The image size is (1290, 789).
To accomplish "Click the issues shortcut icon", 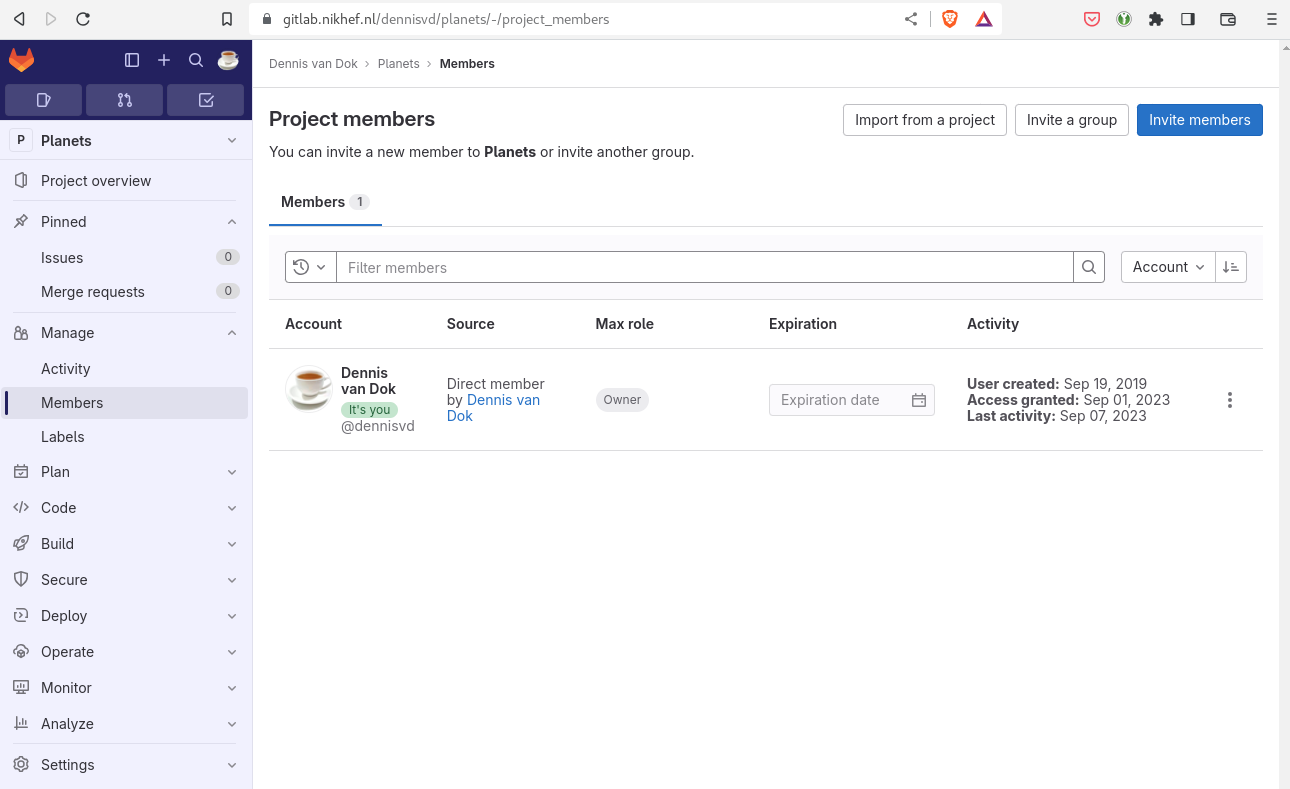I will coord(44,100).
